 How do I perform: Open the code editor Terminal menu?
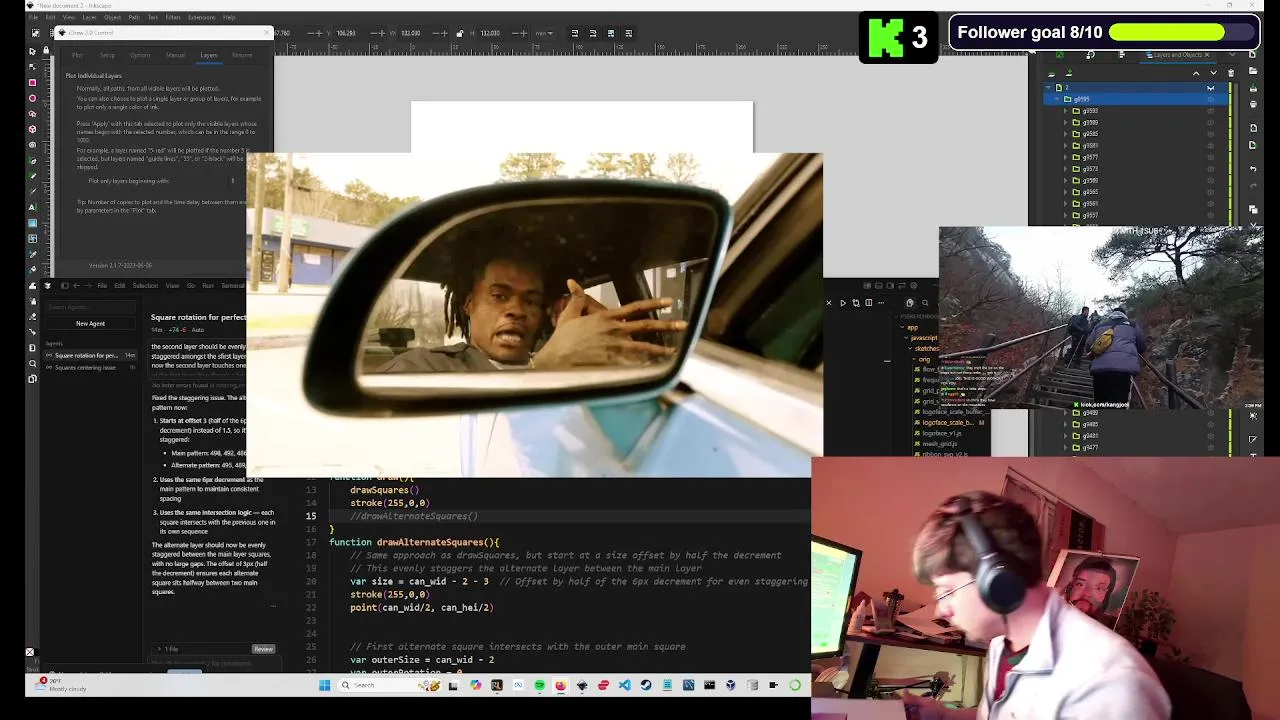(x=233, y=286)
